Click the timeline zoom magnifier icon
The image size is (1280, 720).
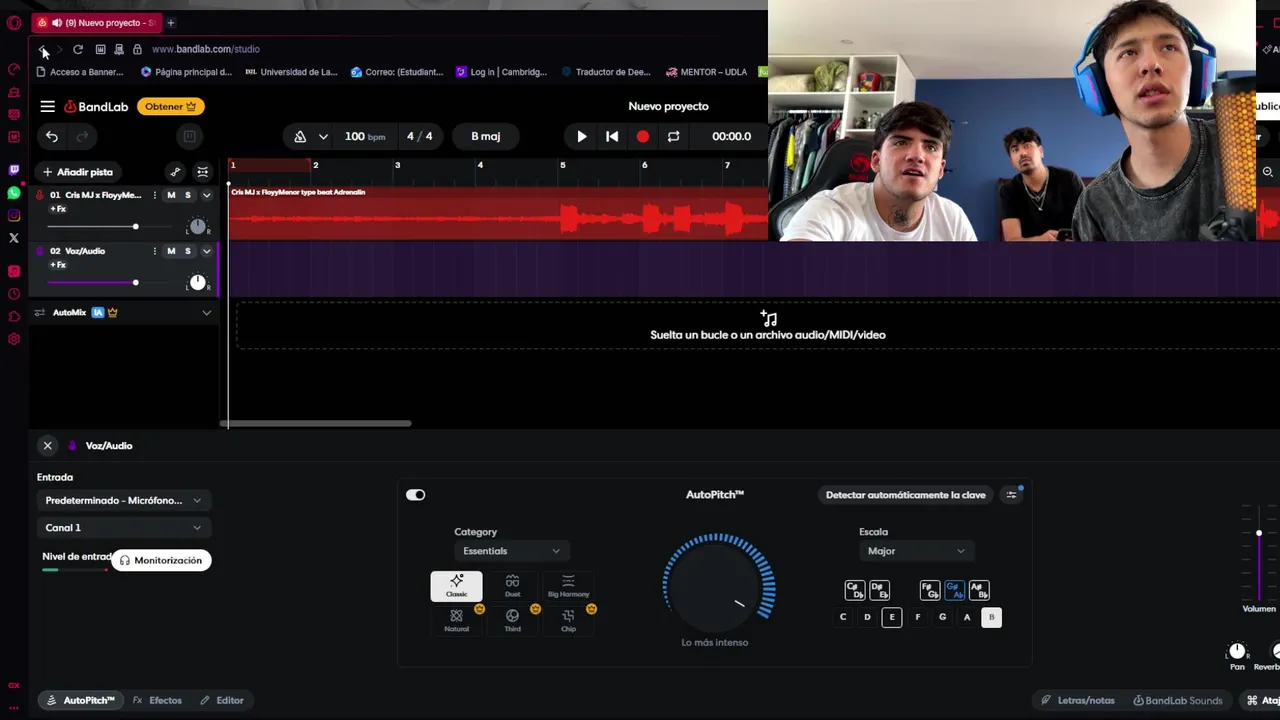tap(1267, 172)
